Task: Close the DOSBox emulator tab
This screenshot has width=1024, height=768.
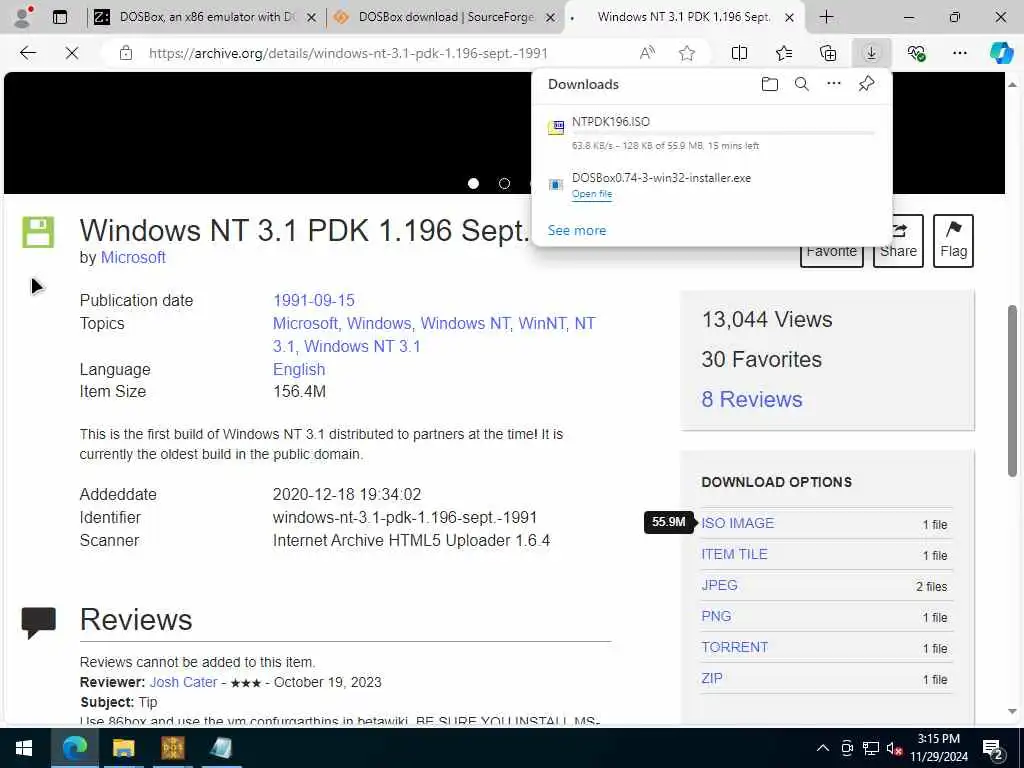Action: click(x=312, y=18)
